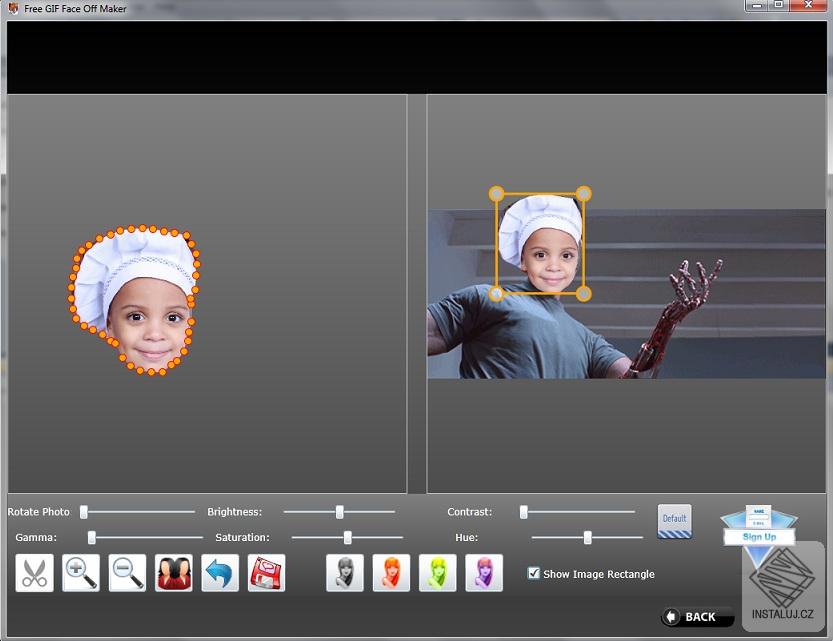Click the Saturation slider handle
The image size is (833, 641).
[347, 537]
